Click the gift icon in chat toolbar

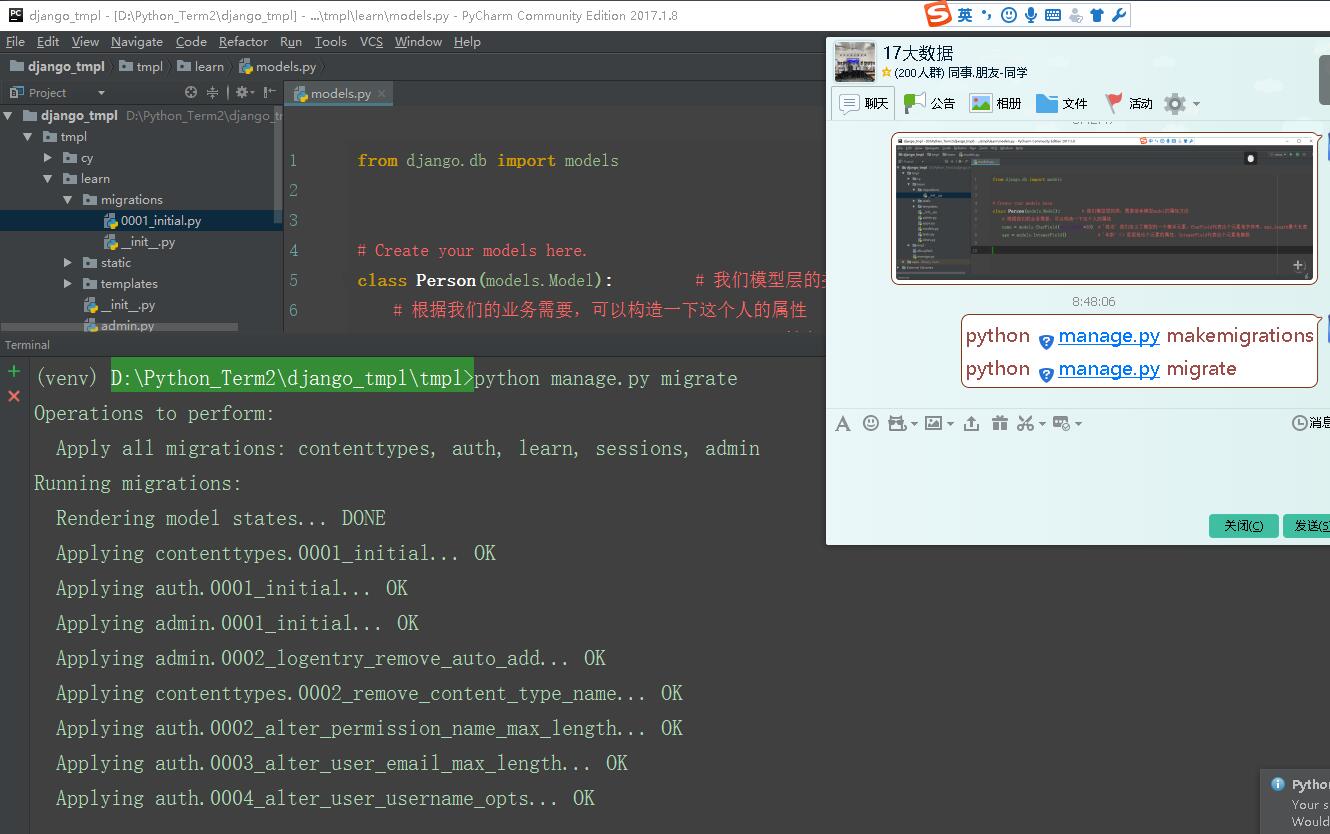pyautogui.click(x=999, y=423)
